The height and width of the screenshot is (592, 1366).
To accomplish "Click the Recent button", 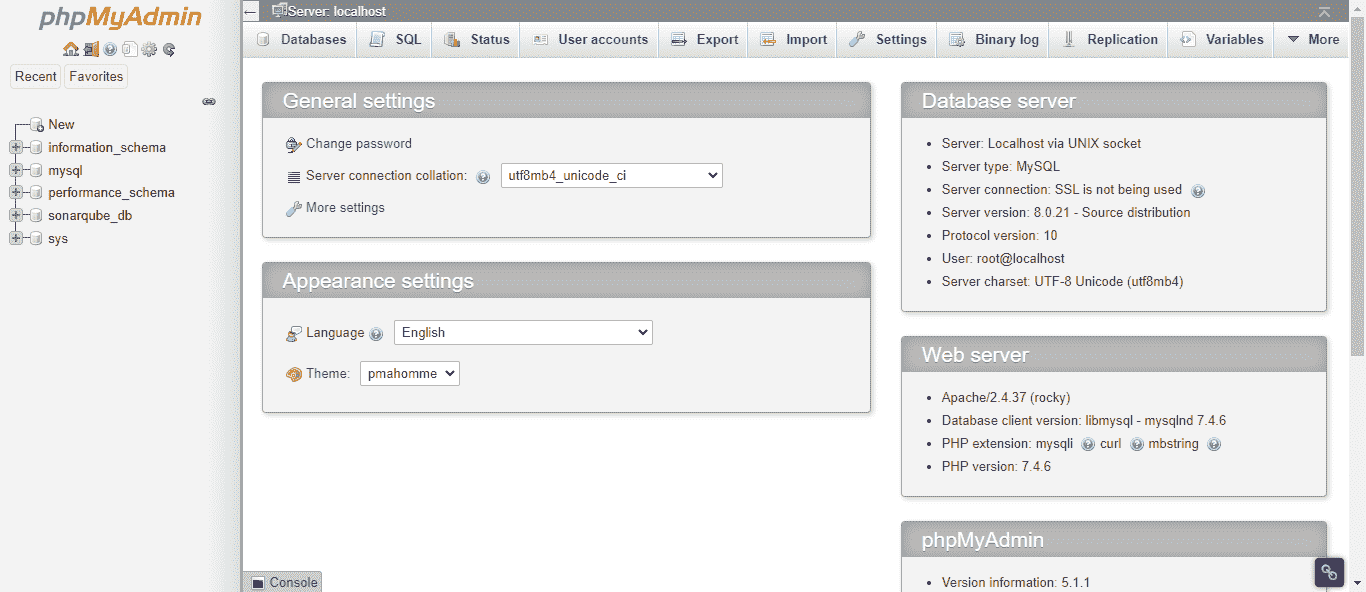I will click(36, 76).
